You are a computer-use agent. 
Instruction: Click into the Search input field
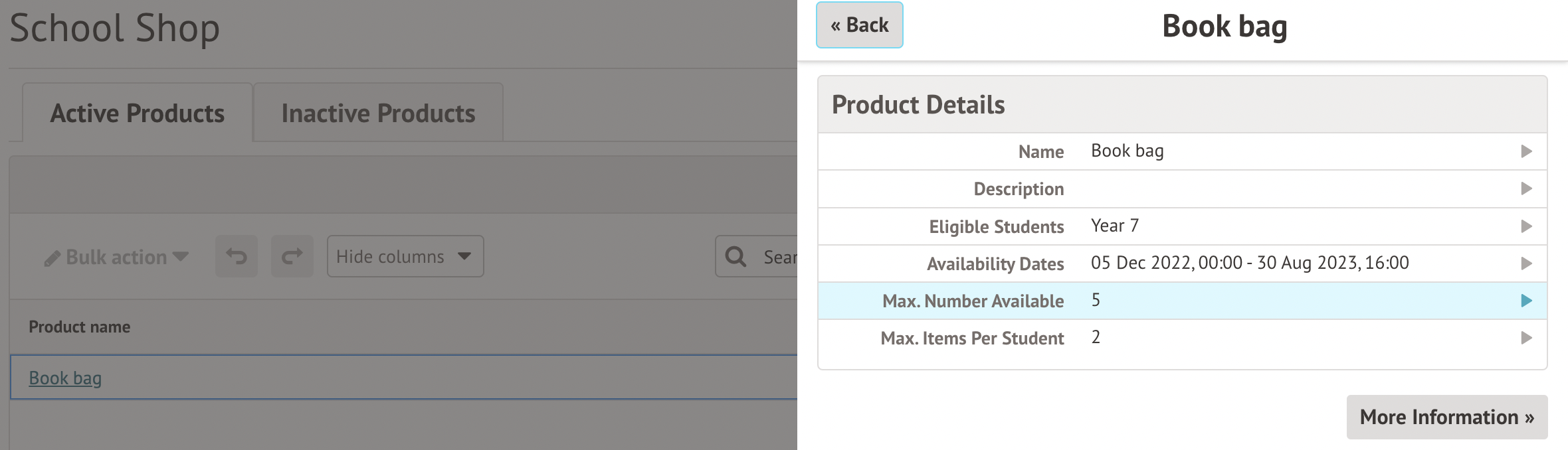tap(779, 257)
